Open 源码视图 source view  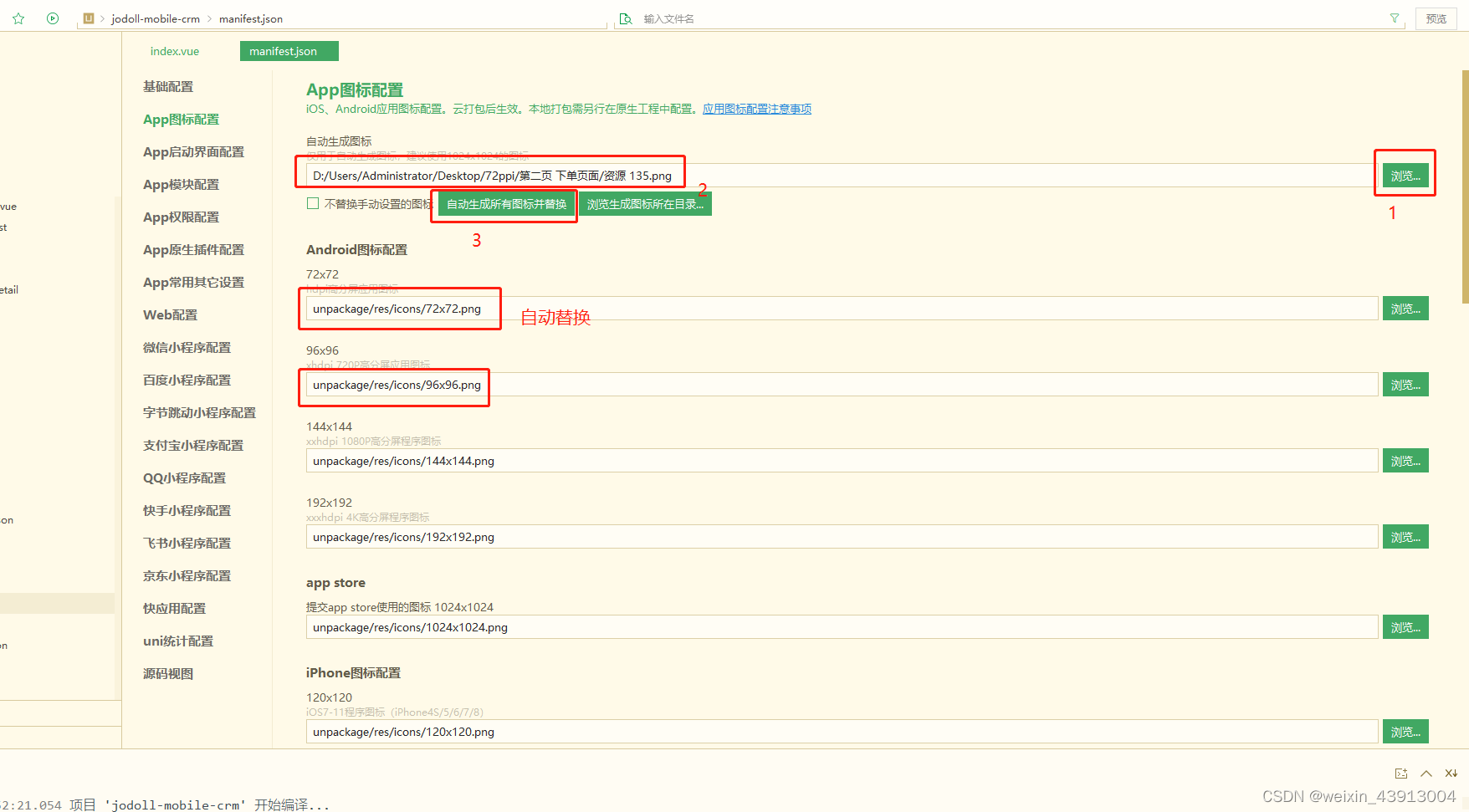coord(168,673)
